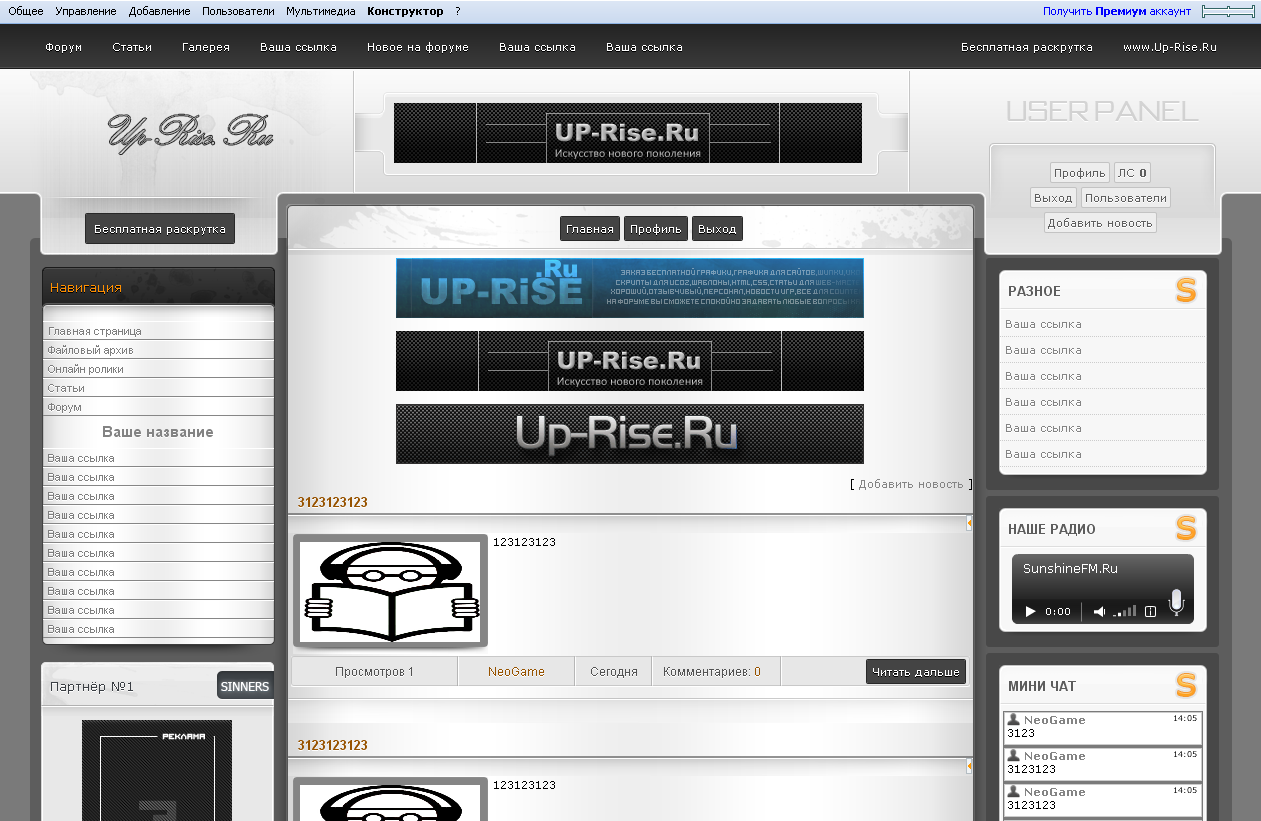Click the Навигация block header

(x=158, y=287)
